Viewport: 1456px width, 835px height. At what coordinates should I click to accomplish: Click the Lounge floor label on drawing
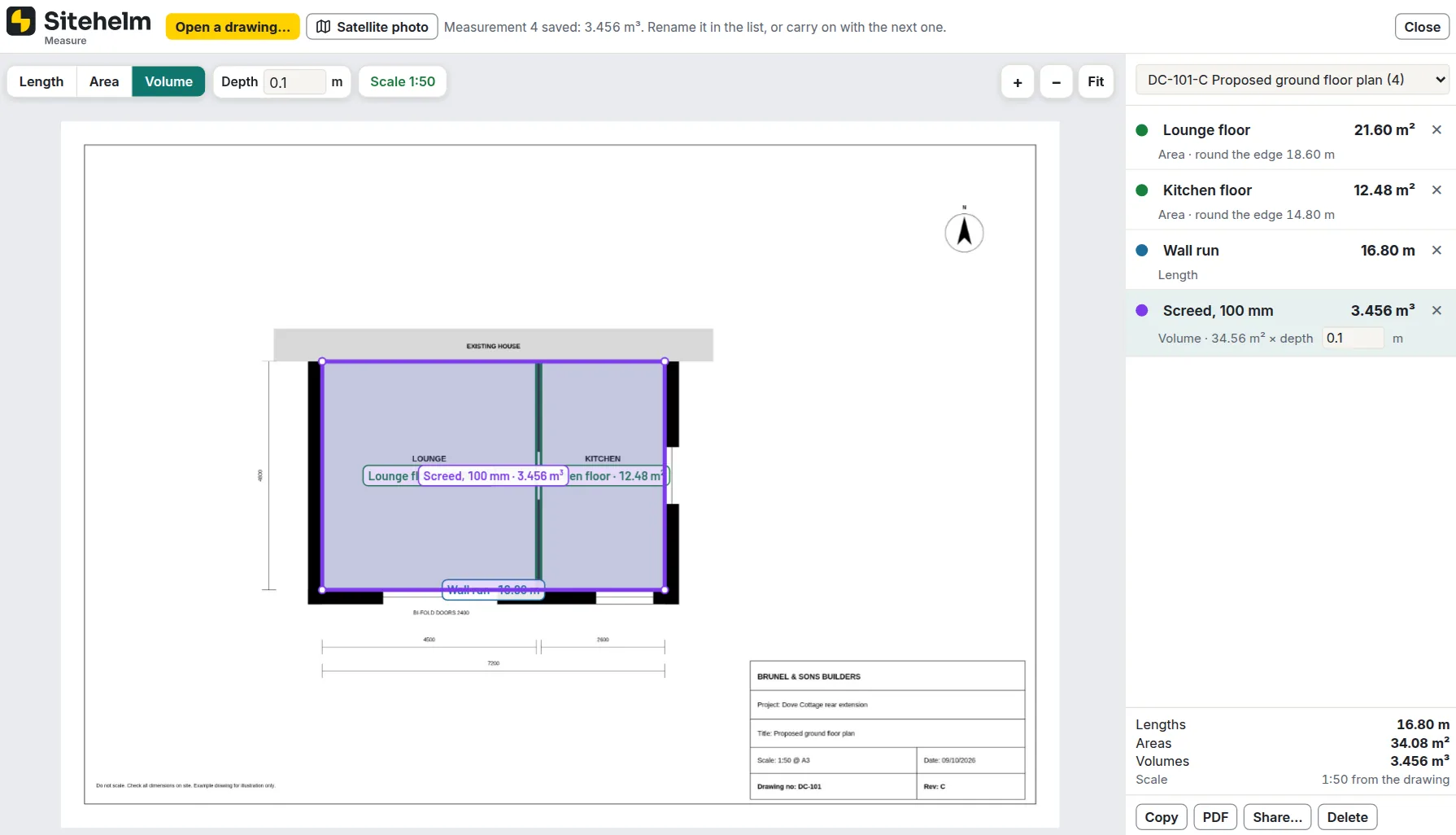(391, 476)
